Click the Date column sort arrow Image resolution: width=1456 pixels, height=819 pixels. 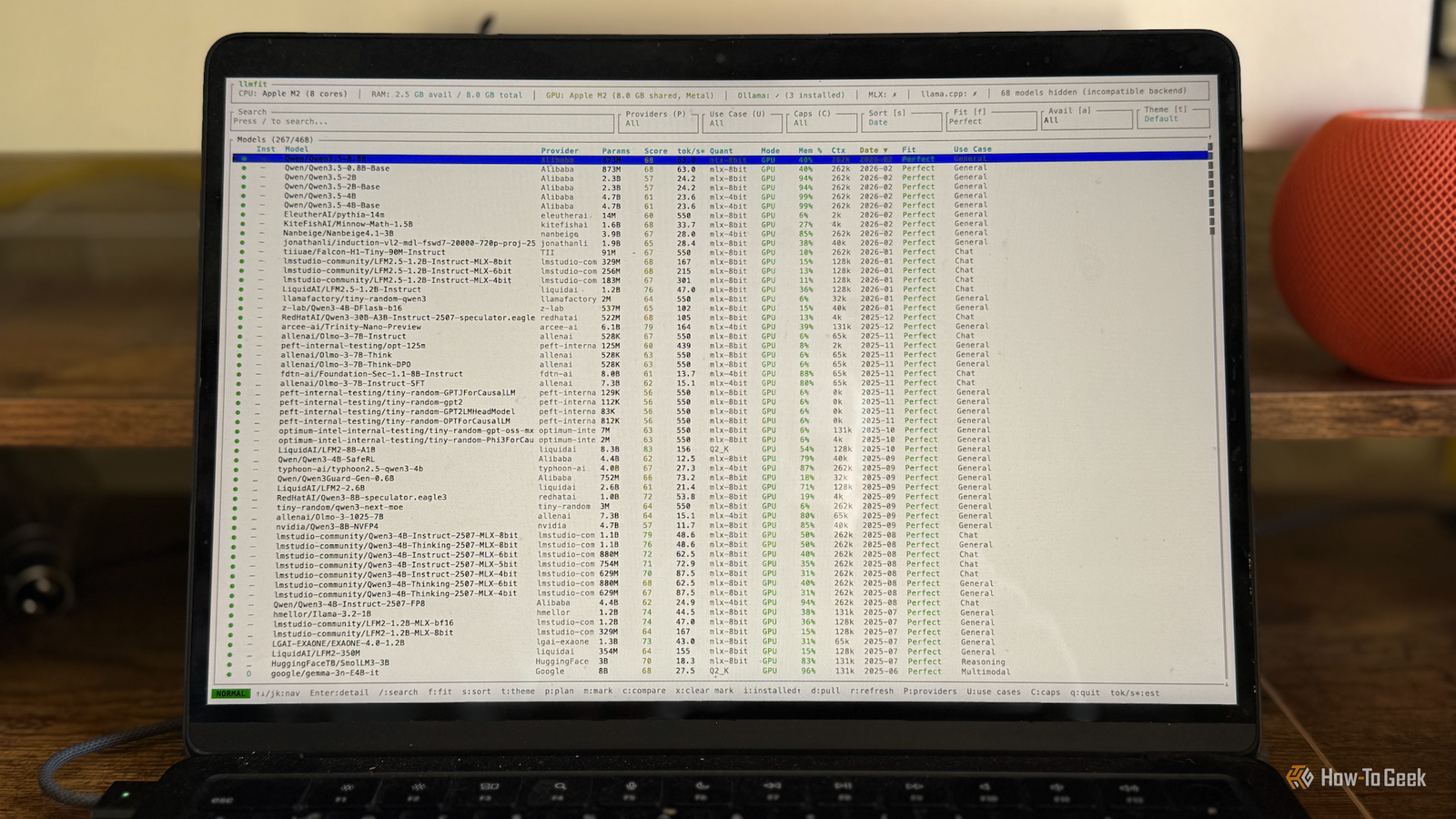(887, 150)
